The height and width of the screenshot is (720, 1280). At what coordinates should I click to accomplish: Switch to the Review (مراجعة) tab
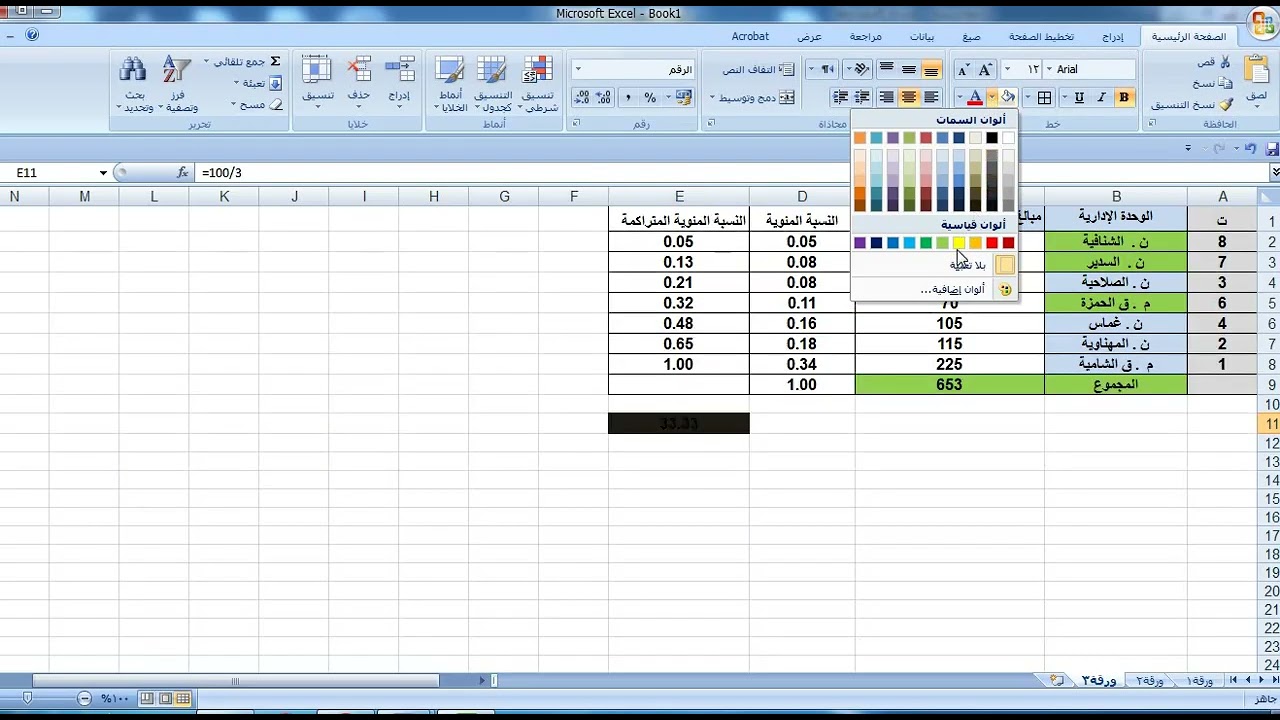[x=866, y=37]
